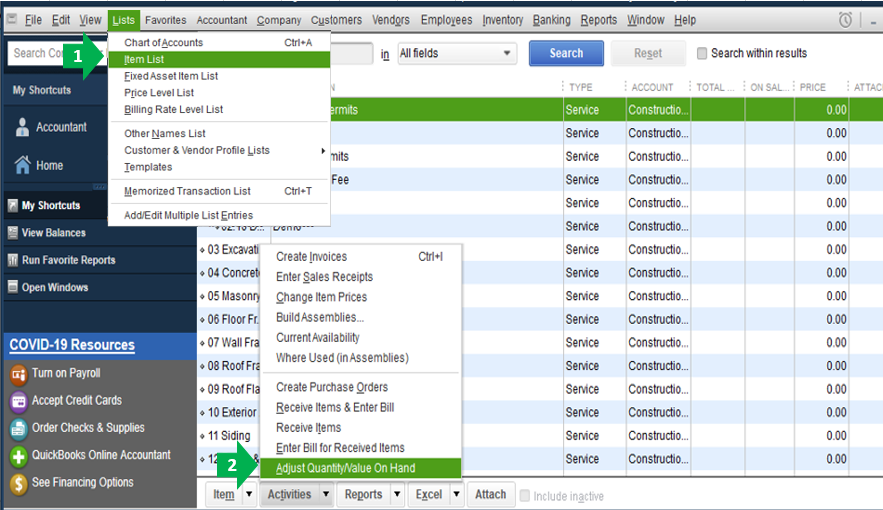883x510 pixels.
Task: Choose Enter Bill for Received Items
Action: (x=361, y=448)
